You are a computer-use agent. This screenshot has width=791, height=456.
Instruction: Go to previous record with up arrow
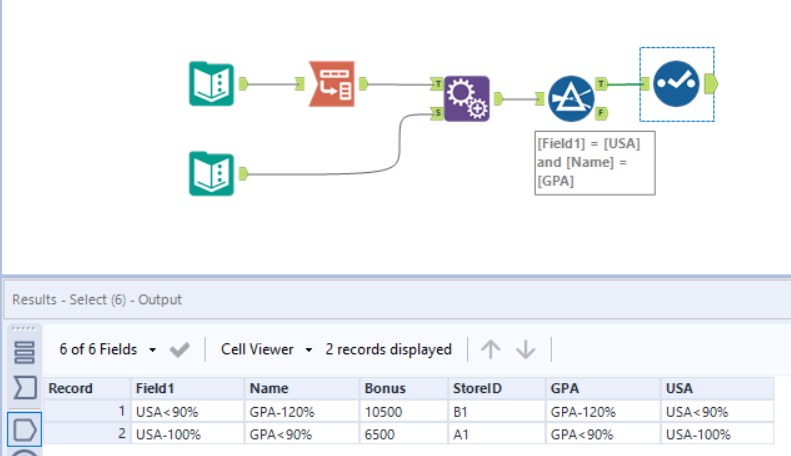tap(490, 349)
